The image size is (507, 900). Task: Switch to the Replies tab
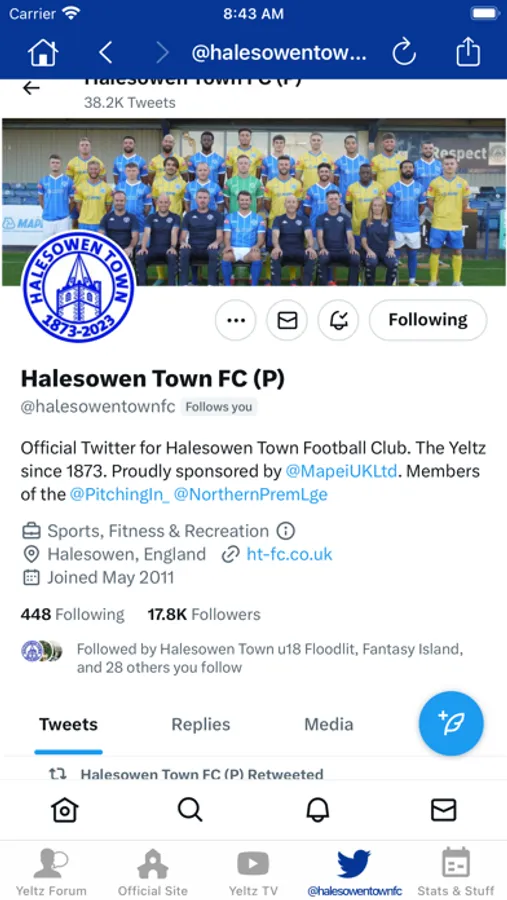[201, 724]
